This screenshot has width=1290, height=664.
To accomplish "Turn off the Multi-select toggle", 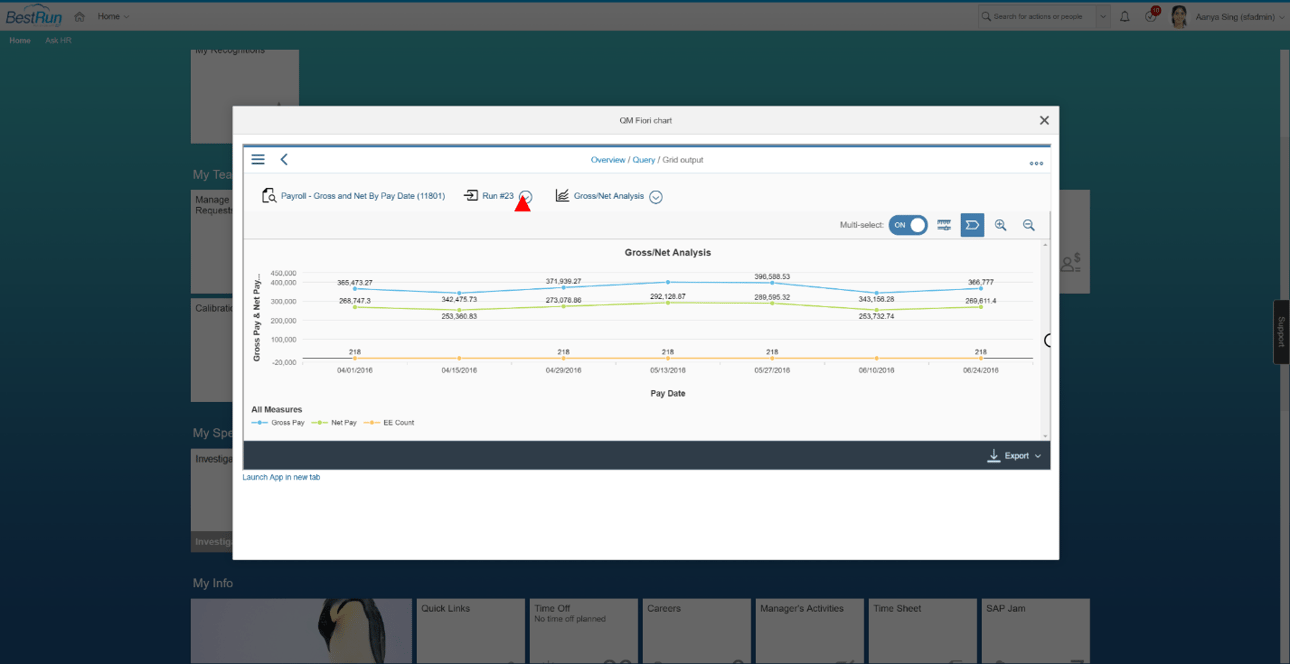I will pos(907,225).
